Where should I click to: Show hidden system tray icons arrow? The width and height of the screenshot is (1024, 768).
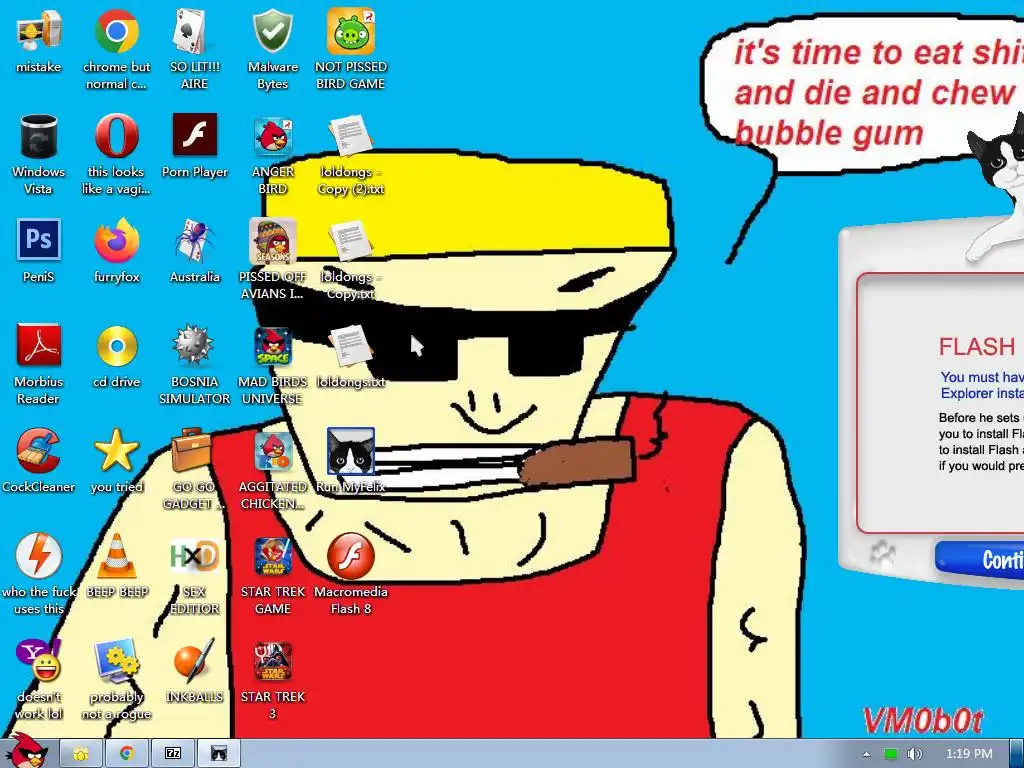866,754
